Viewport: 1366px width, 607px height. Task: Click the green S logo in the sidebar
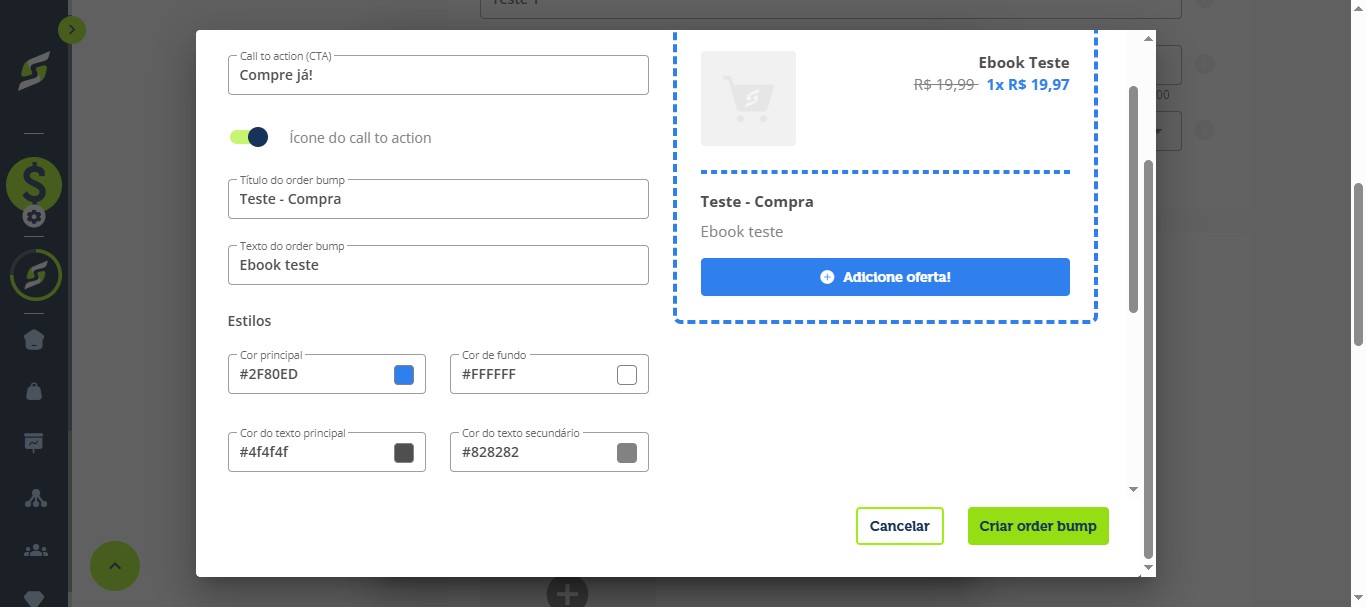34,72
